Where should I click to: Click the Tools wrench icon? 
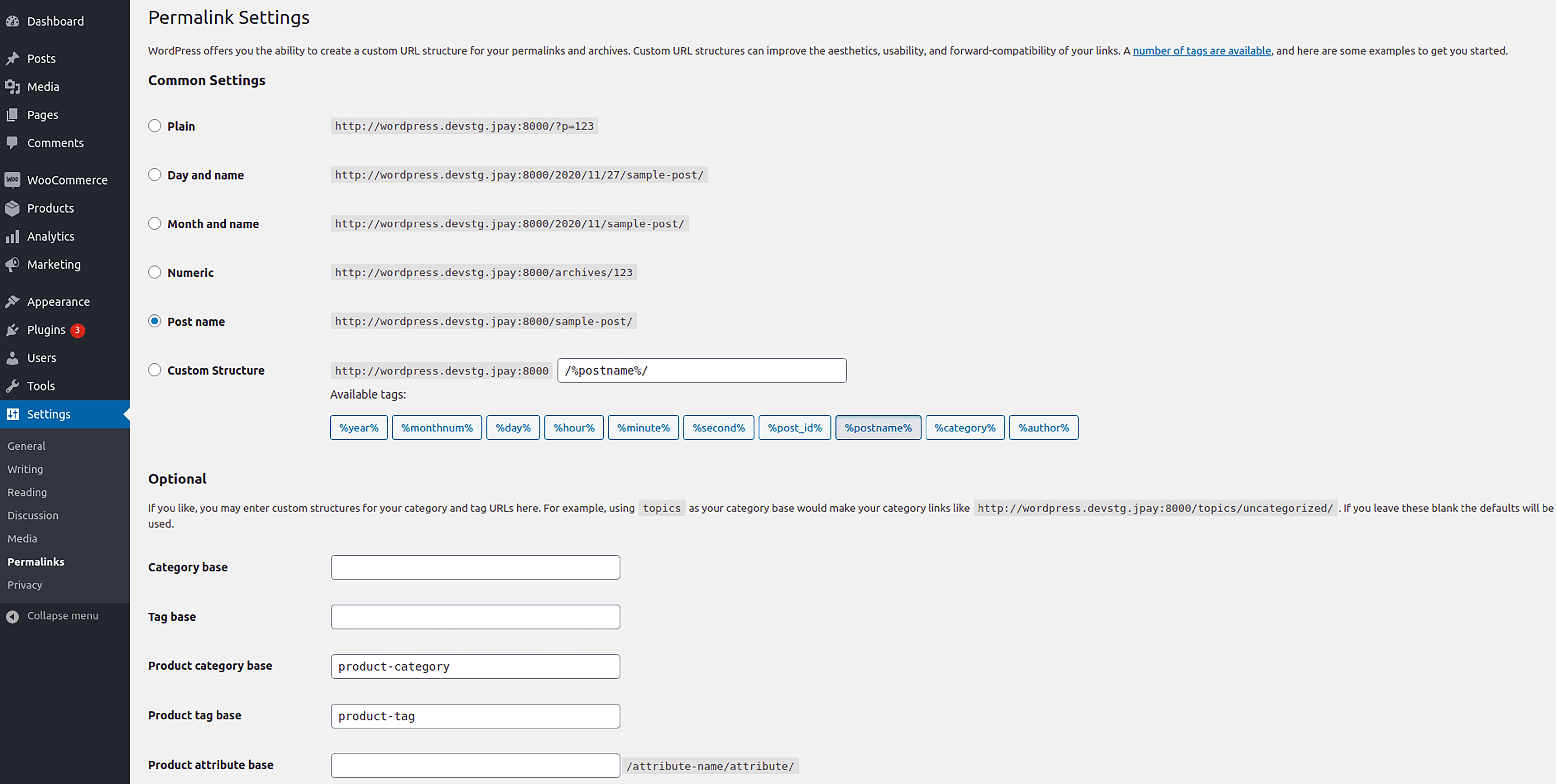(x=12, y=386)
